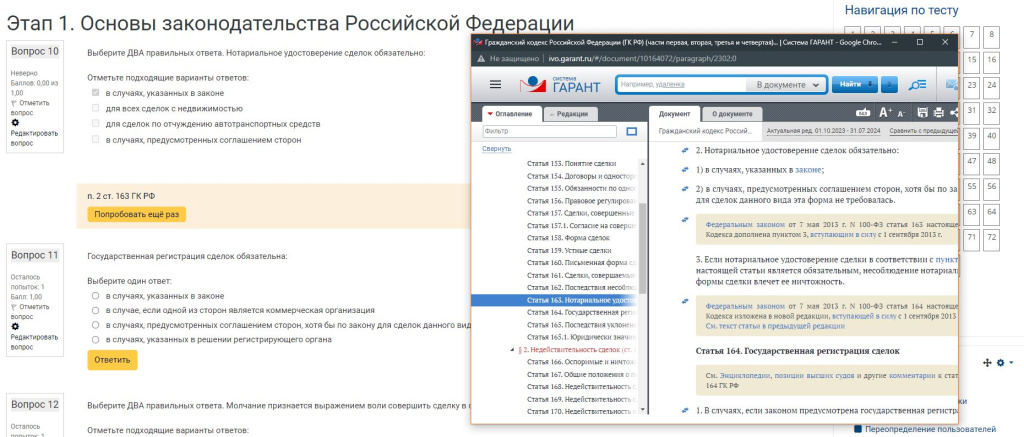Click the gear icon under Вопрос 10
This screenshot has height=437, width=1024.
point(16,122)
